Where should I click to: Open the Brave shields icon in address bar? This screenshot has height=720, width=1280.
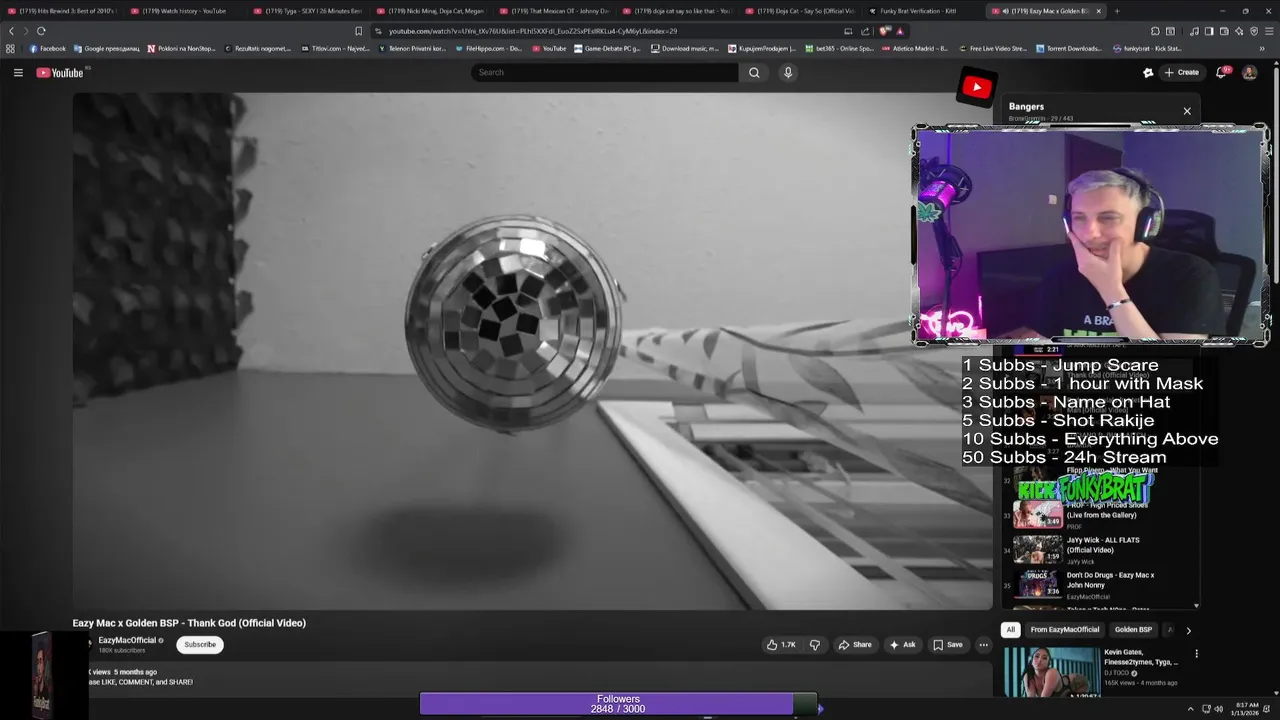point(885,31)
